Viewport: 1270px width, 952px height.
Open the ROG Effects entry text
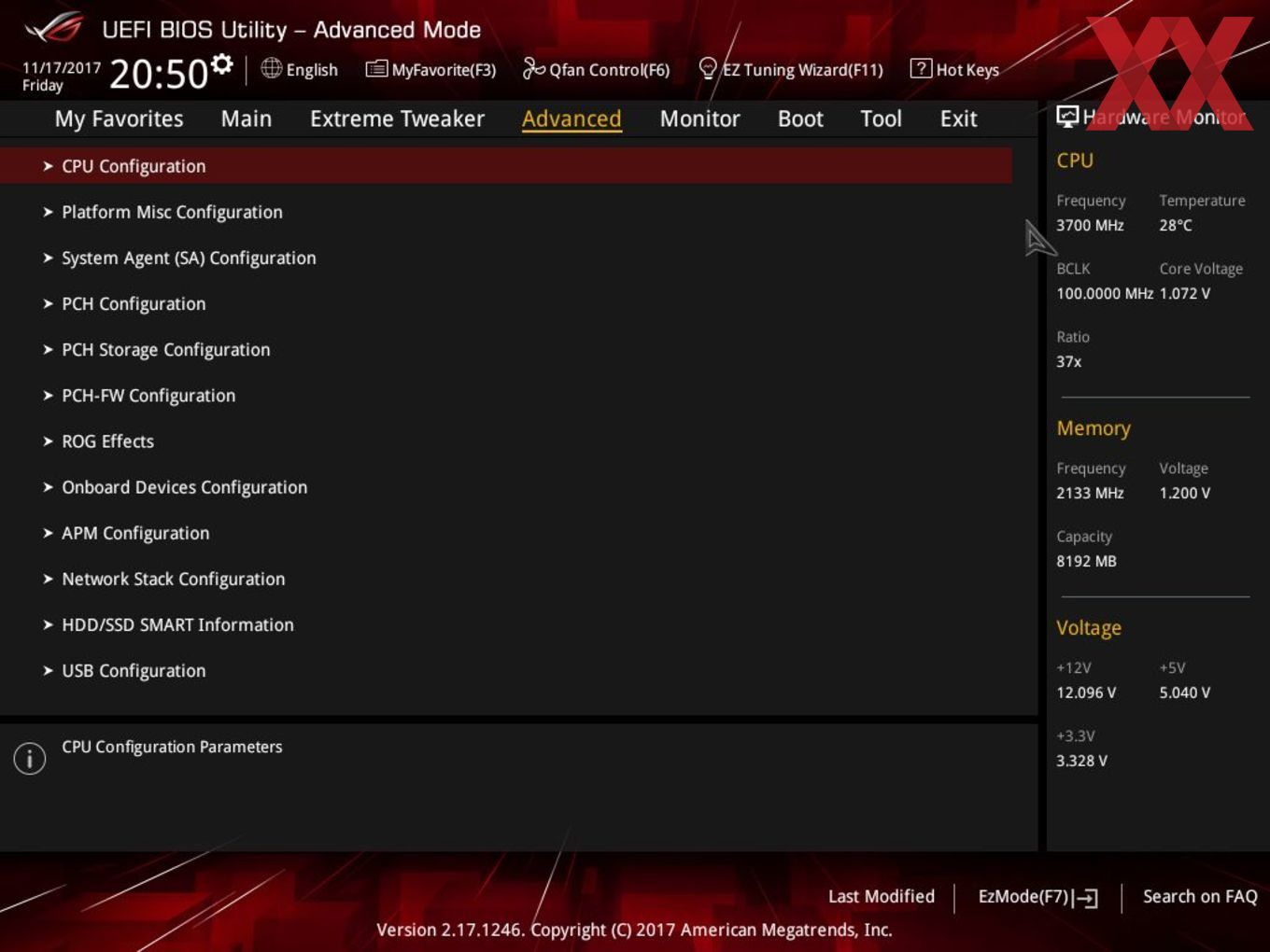click(107, 441)
